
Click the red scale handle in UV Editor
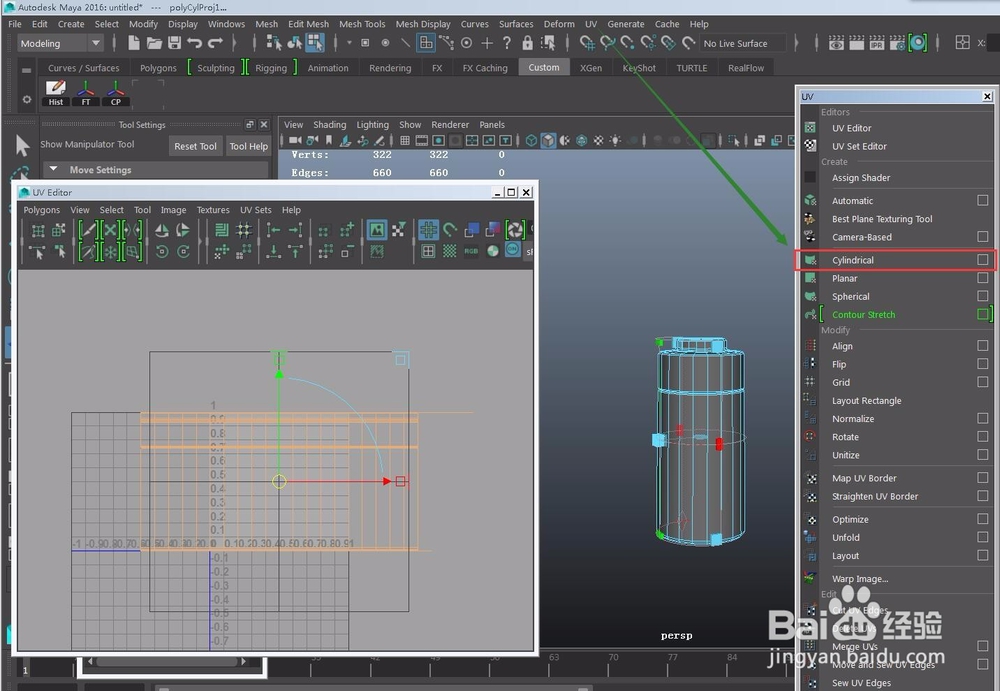(401, 481)
